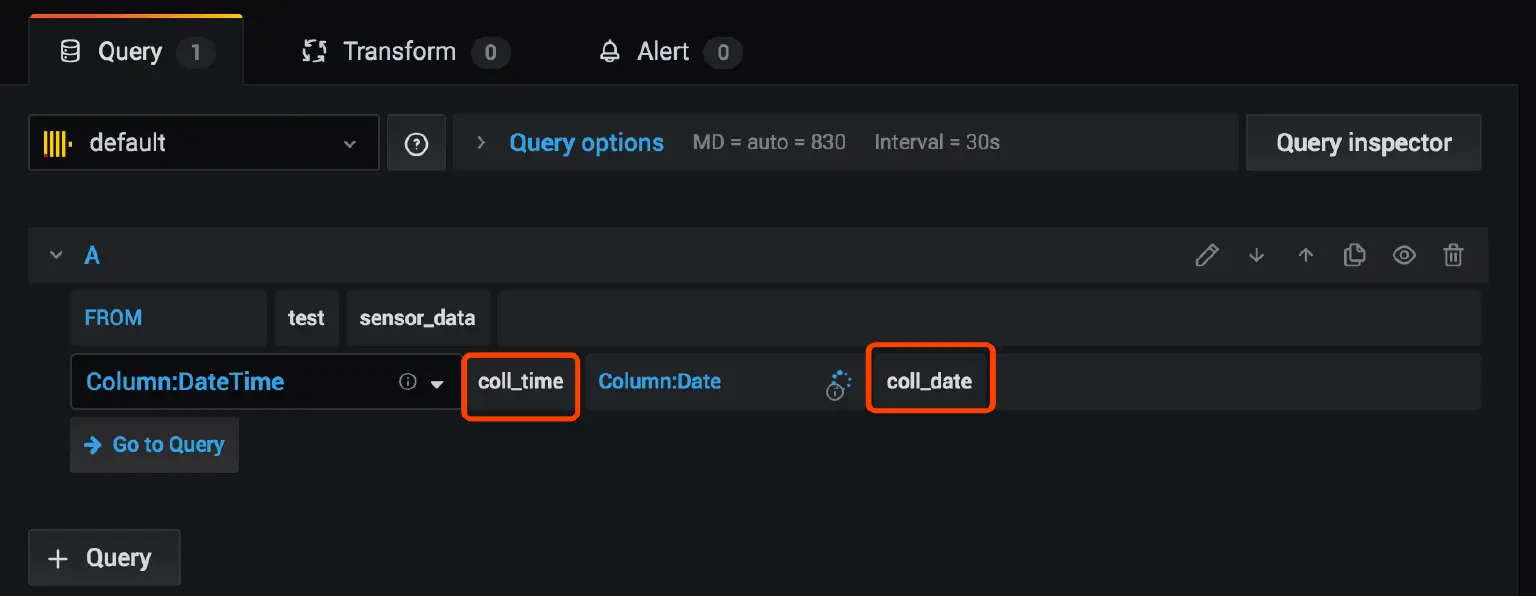Open the default data source dropdown

click(x=203, y=143)
